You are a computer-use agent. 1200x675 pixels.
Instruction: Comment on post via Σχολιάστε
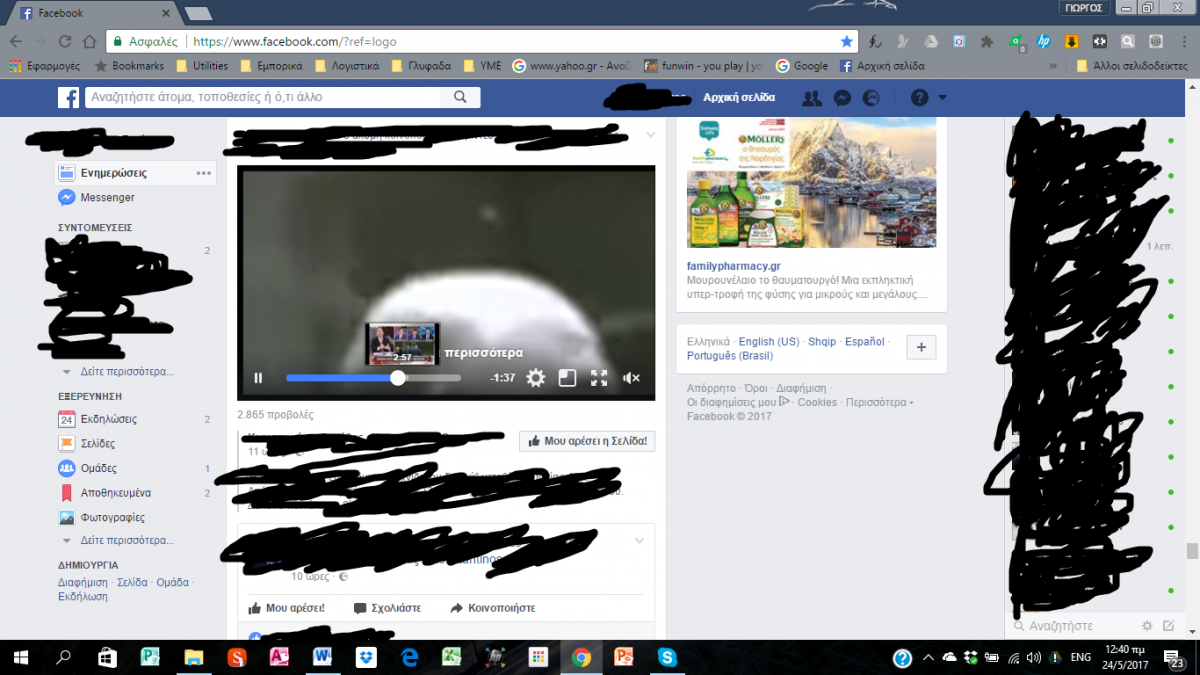[388, 608]
